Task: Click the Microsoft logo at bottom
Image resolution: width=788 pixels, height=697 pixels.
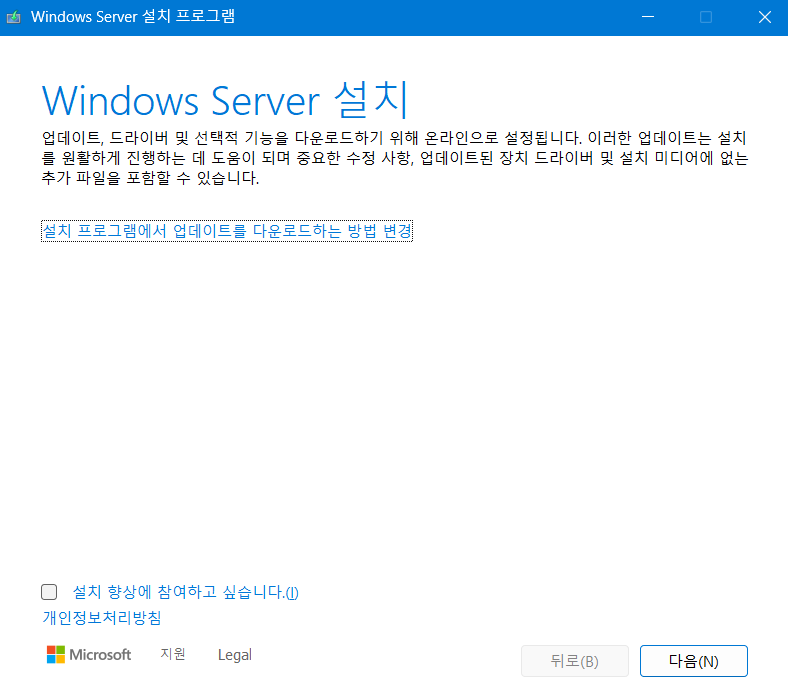Action: 89,655
